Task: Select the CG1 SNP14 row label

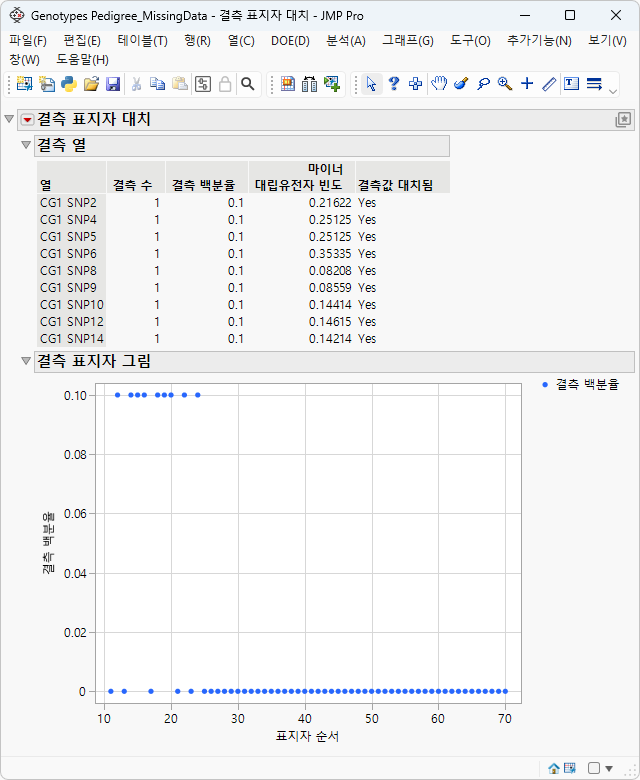Action: [72, 339]
